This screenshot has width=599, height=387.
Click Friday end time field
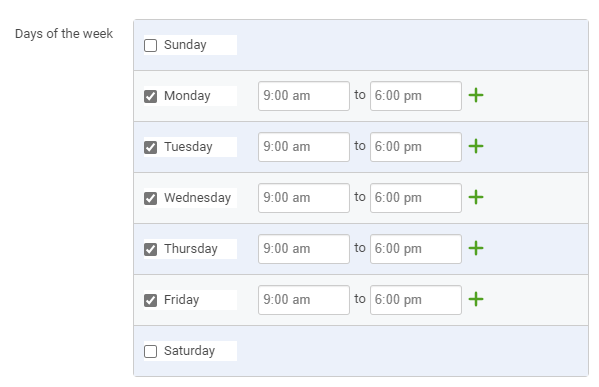(416, 300)
